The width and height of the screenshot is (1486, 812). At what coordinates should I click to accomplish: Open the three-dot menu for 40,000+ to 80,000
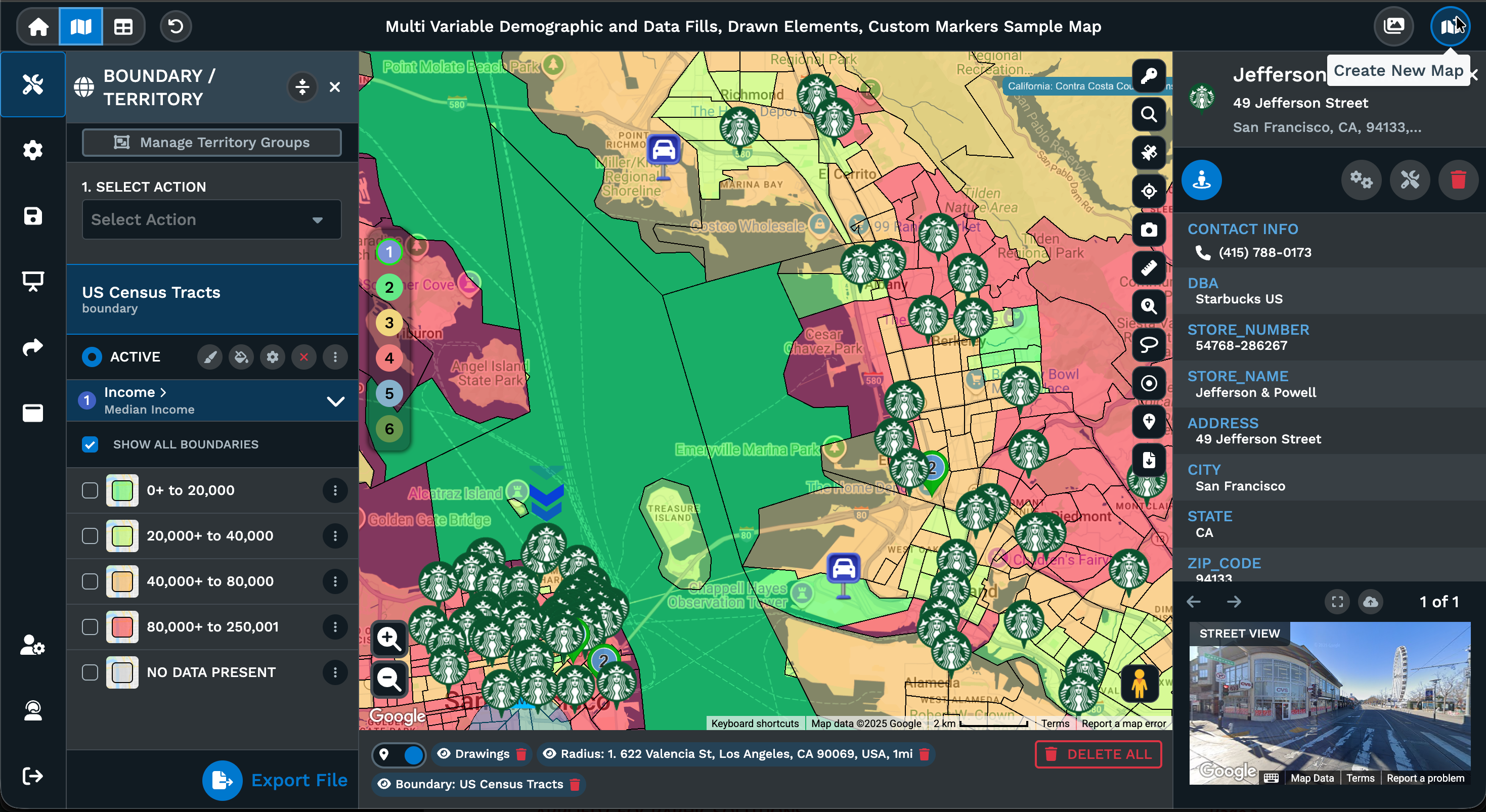coord(335,581)
